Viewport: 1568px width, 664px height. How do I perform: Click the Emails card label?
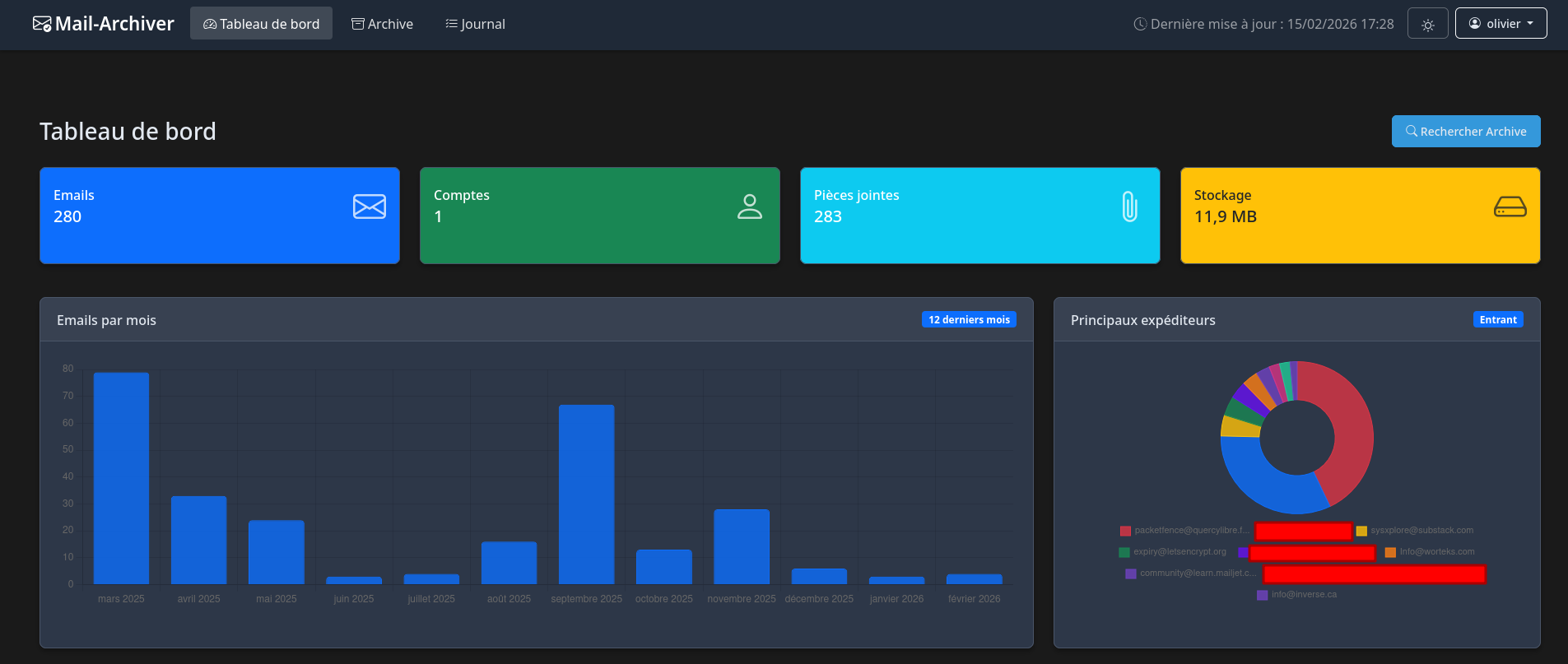click(x=74, y=195)
